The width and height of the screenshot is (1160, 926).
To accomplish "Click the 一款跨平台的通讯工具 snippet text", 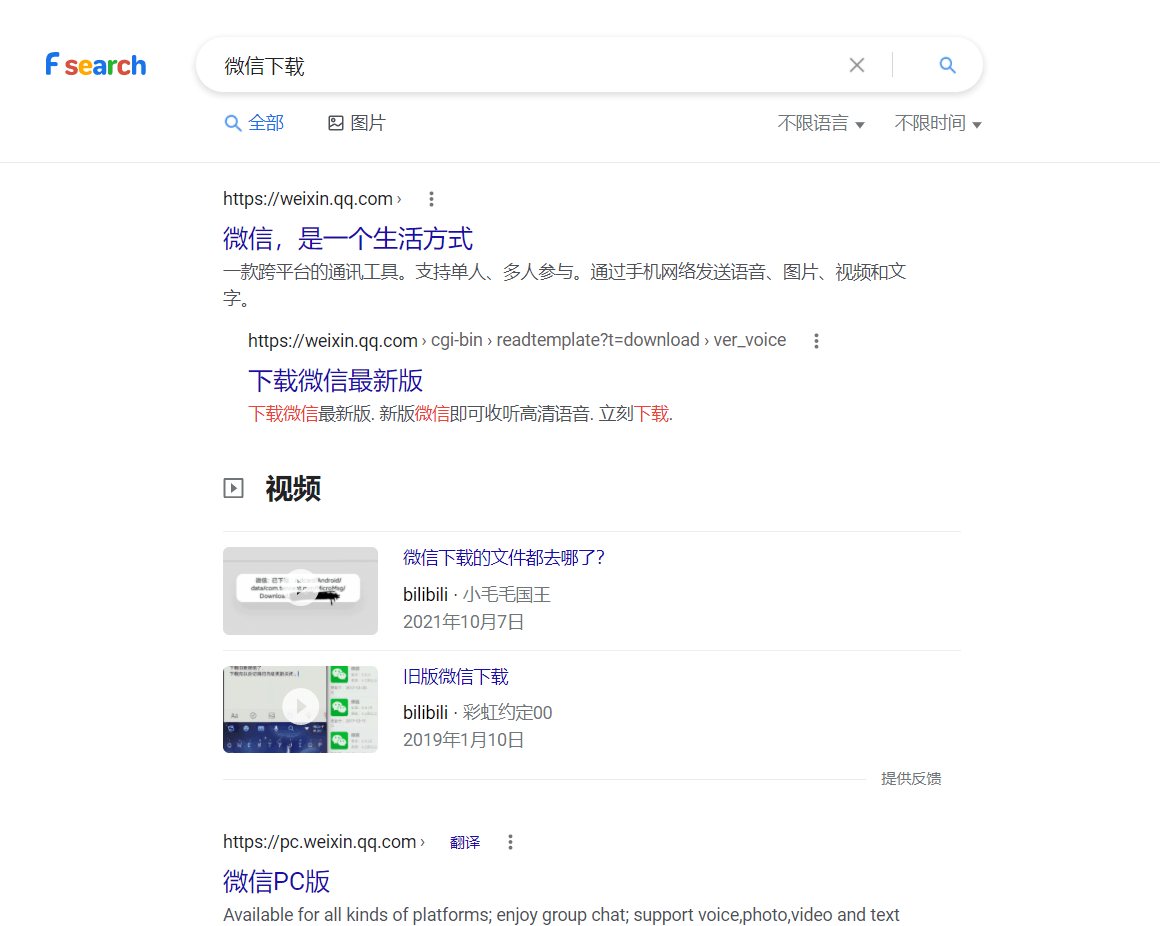I will coord(564,285).
